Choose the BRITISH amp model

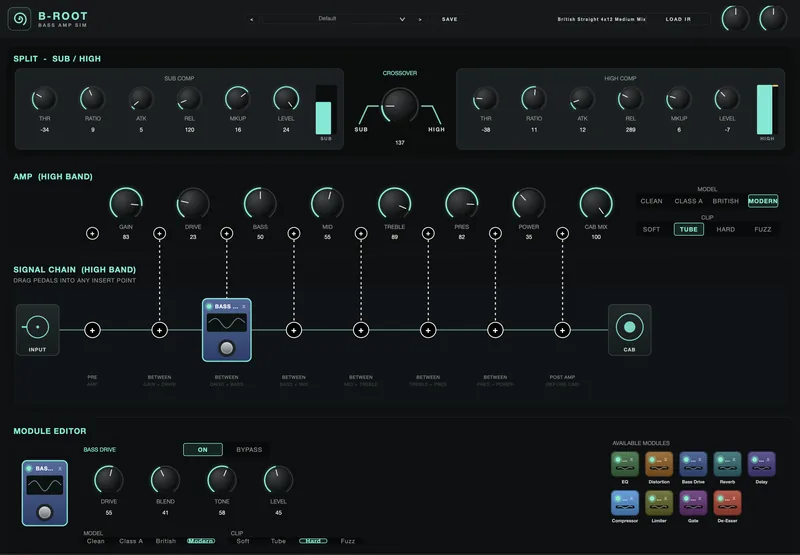tap(726, 201)
